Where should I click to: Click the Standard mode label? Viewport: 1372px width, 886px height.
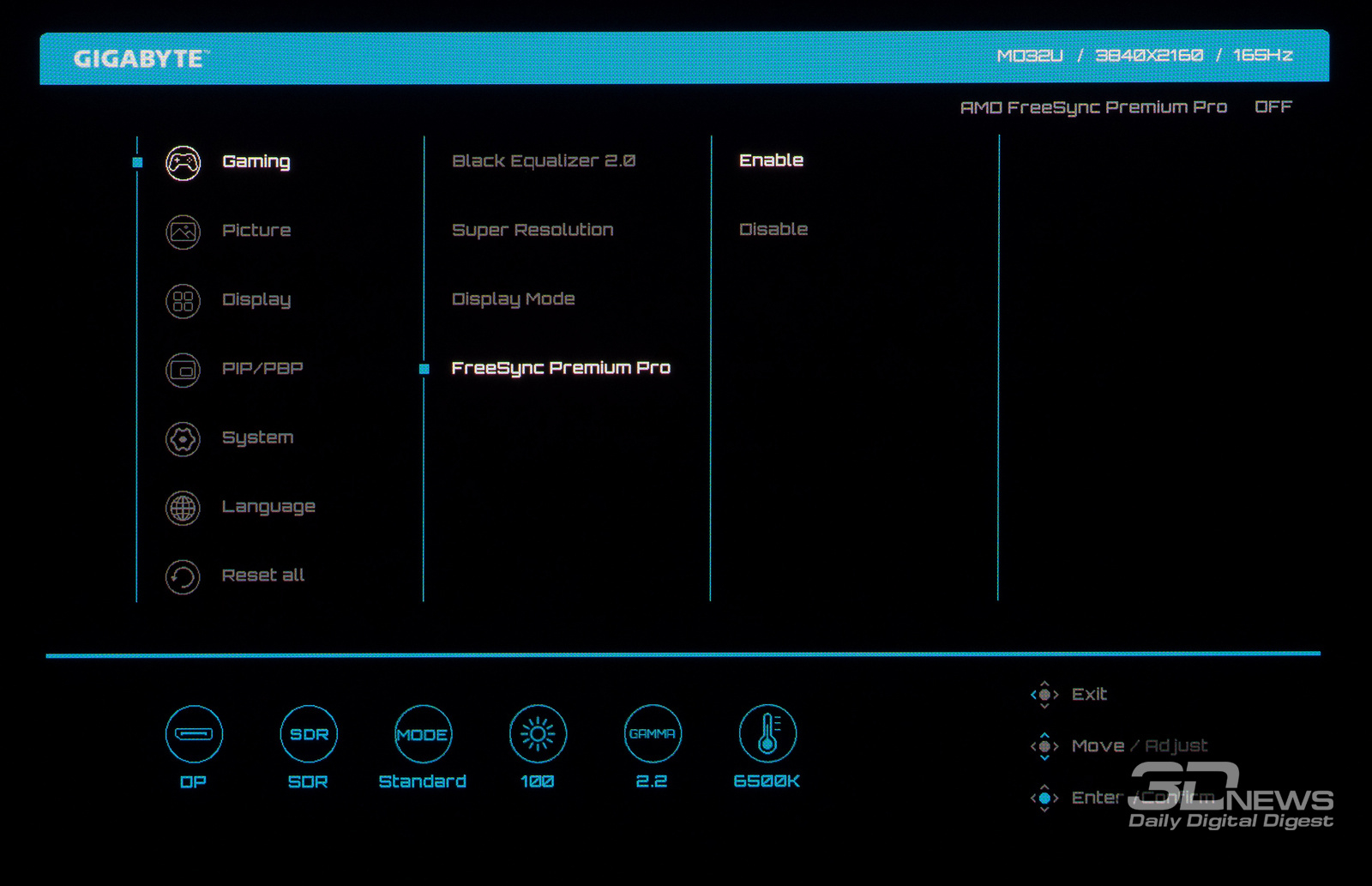tap(423, 781)
